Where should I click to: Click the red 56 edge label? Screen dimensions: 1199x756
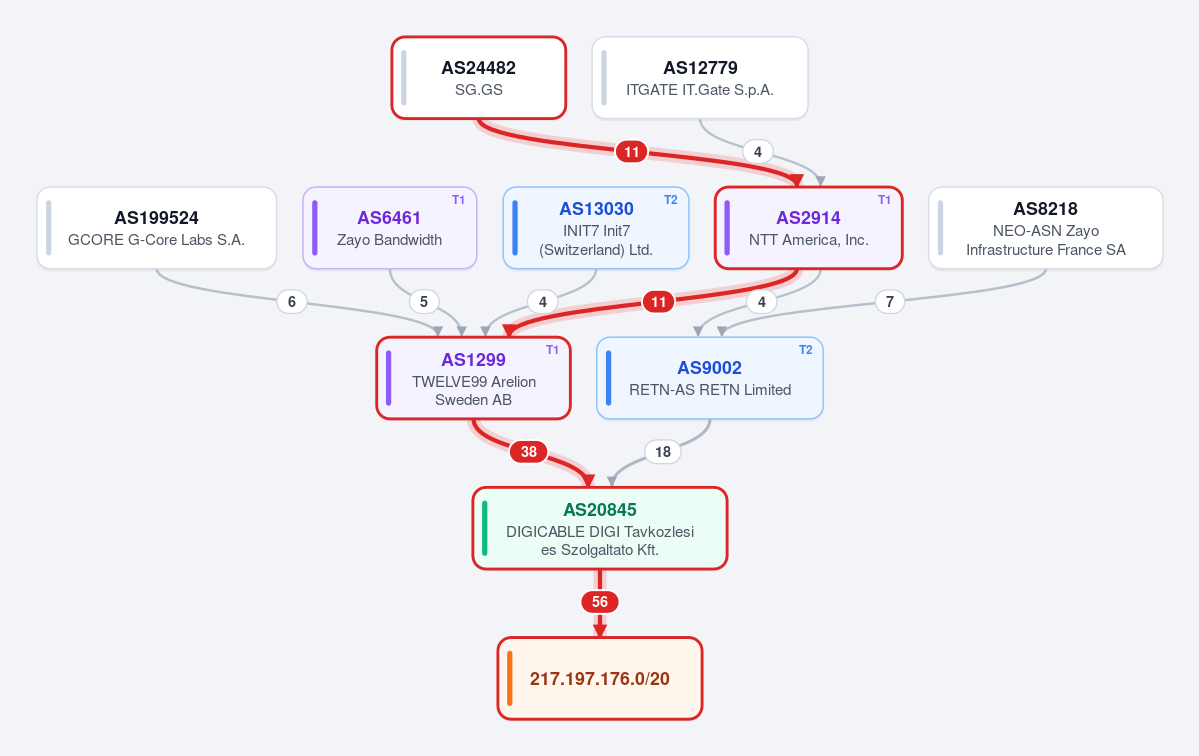click(600, 602)
